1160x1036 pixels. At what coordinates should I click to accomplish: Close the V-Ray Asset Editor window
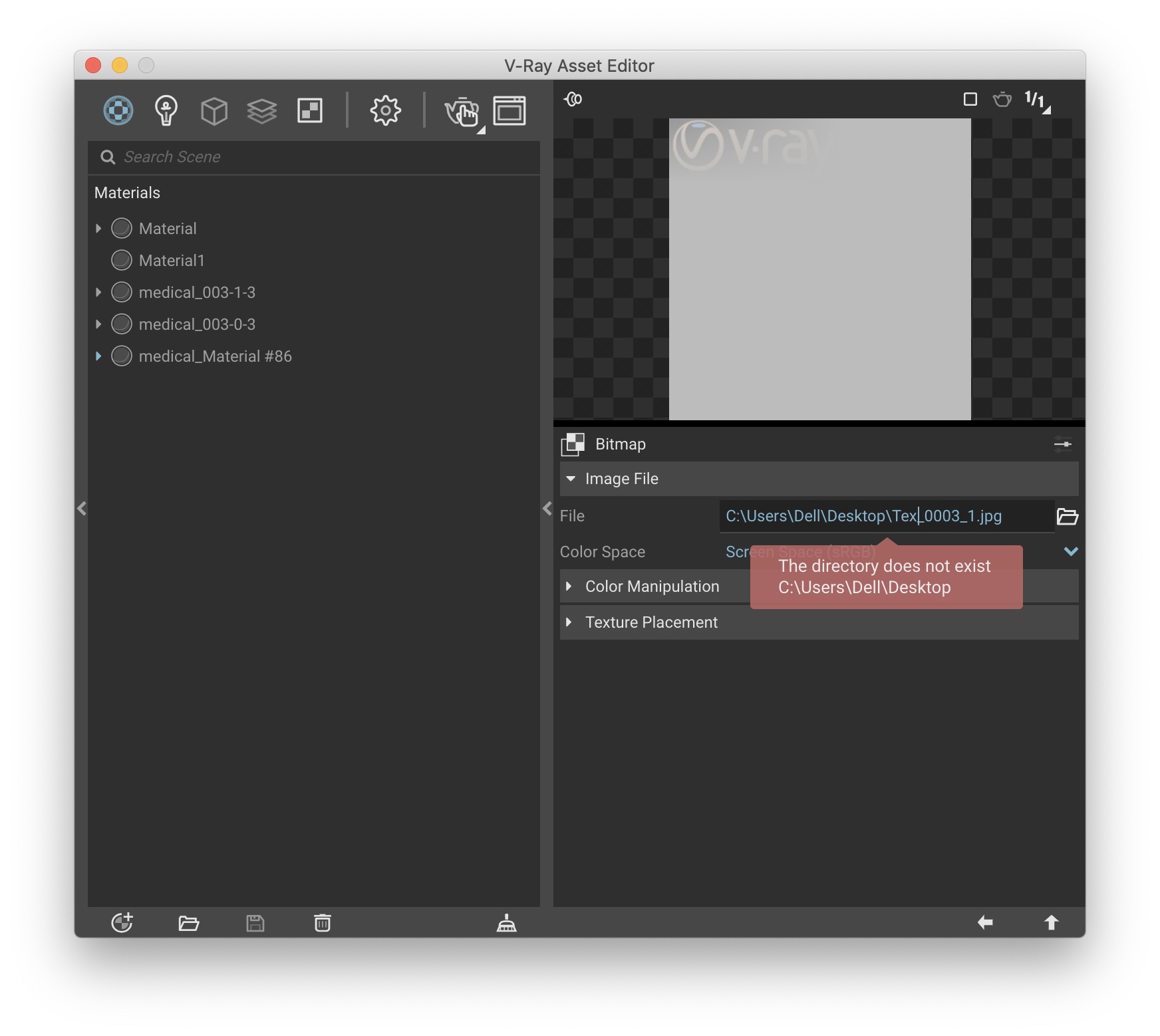[93, 65]
